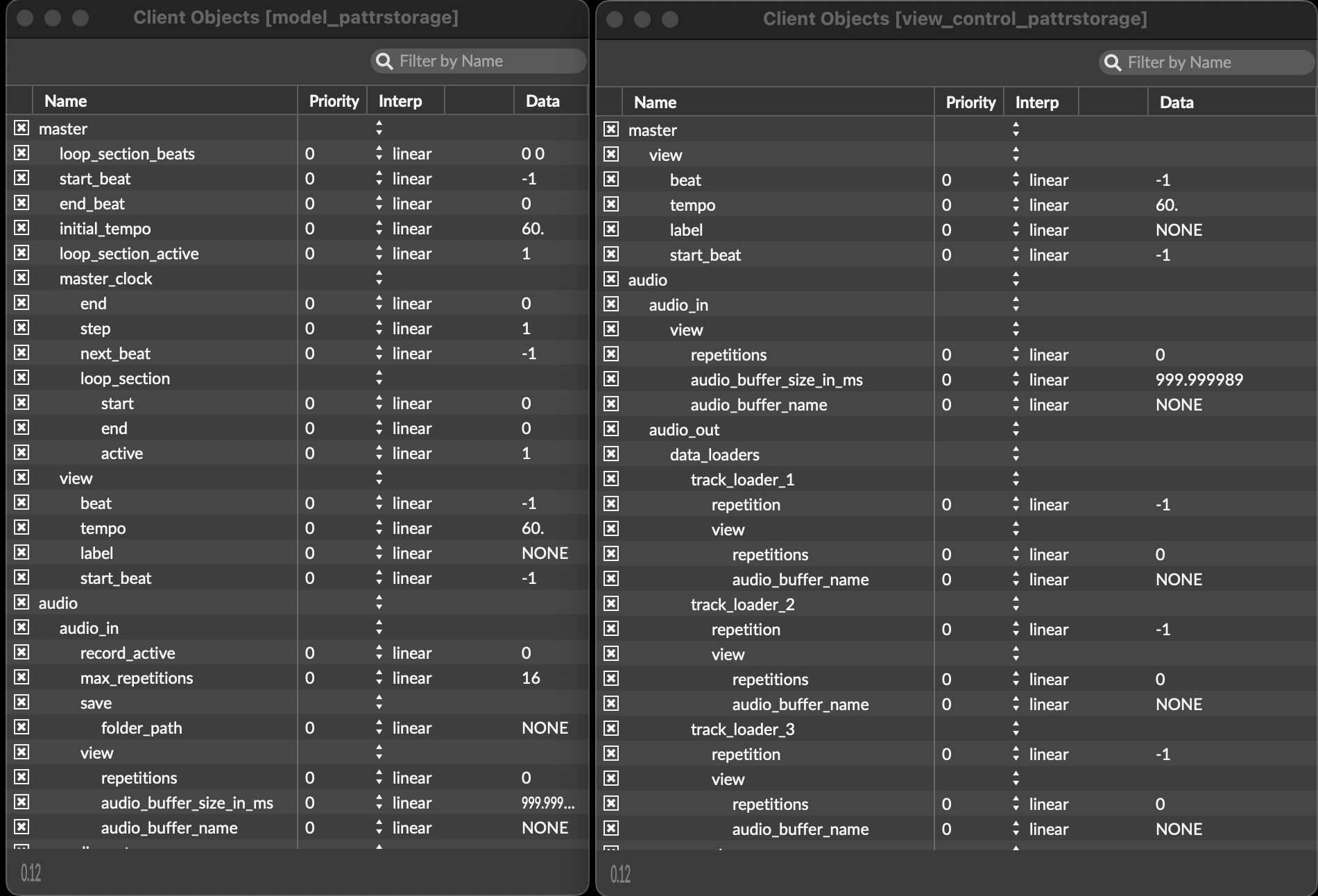Click priority 0 of track_loader_3 repetition row
The width and height of the screenshot is (1318, 896).
click(x=946, y=754)
